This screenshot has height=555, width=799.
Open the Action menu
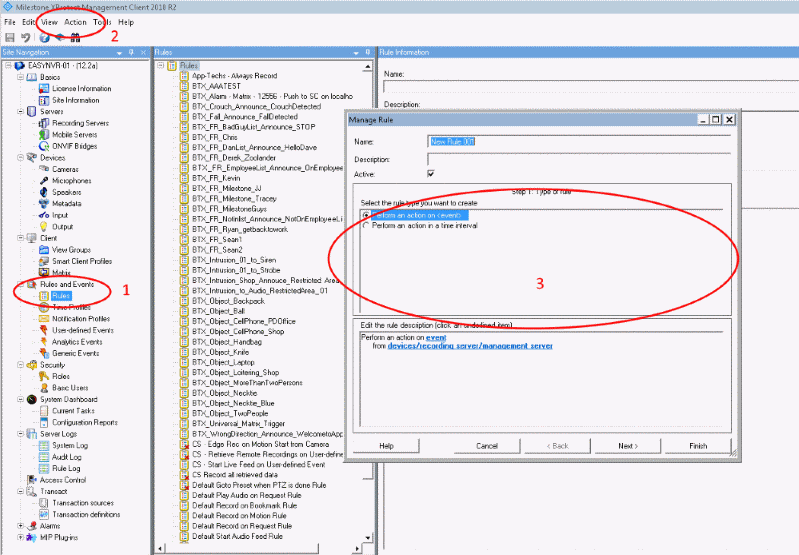point(75,22)
